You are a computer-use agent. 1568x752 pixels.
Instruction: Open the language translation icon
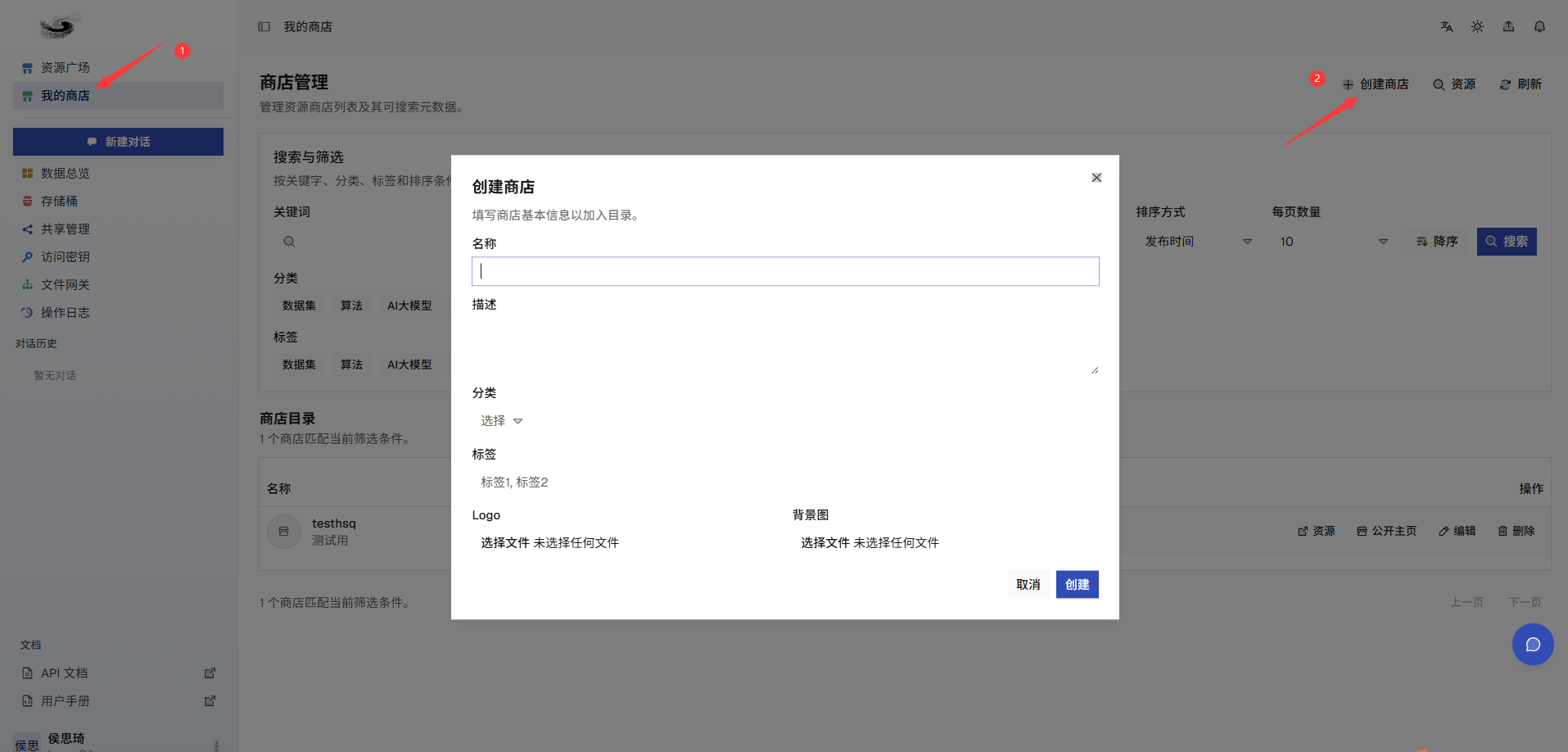[x=1447, y=27]
